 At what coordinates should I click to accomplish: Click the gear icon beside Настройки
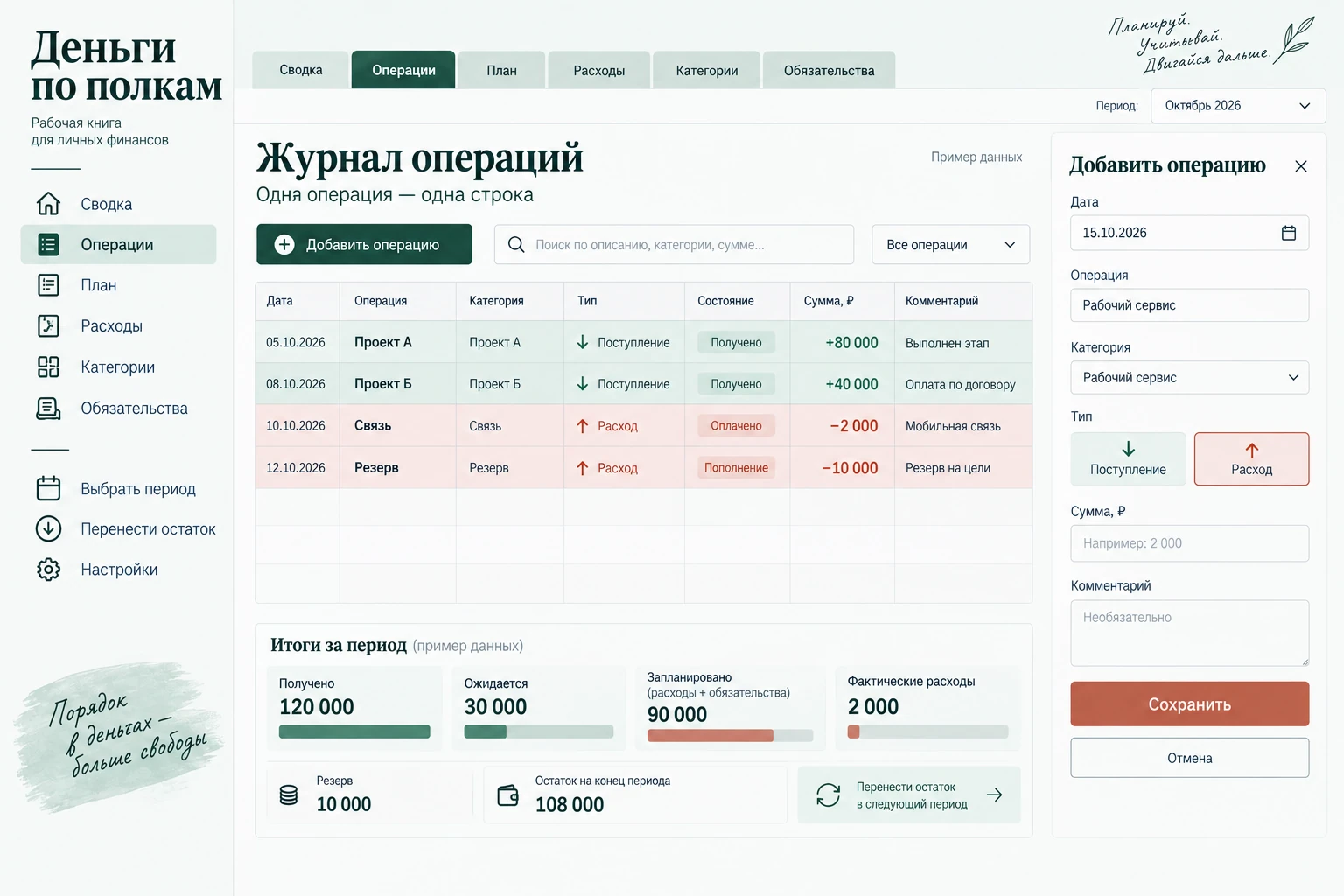click(48, 570)
